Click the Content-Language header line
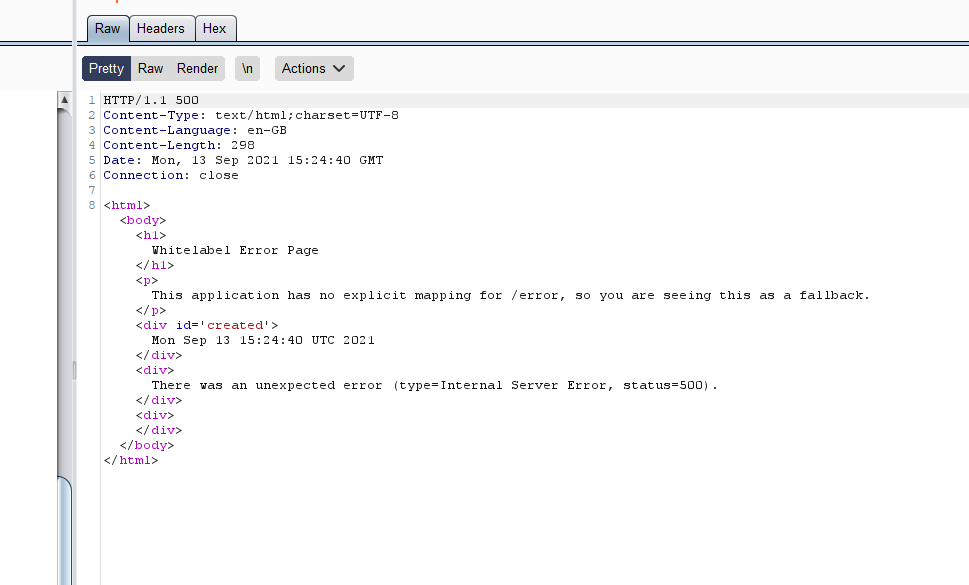Screen dimensions: 969x585 195,130
